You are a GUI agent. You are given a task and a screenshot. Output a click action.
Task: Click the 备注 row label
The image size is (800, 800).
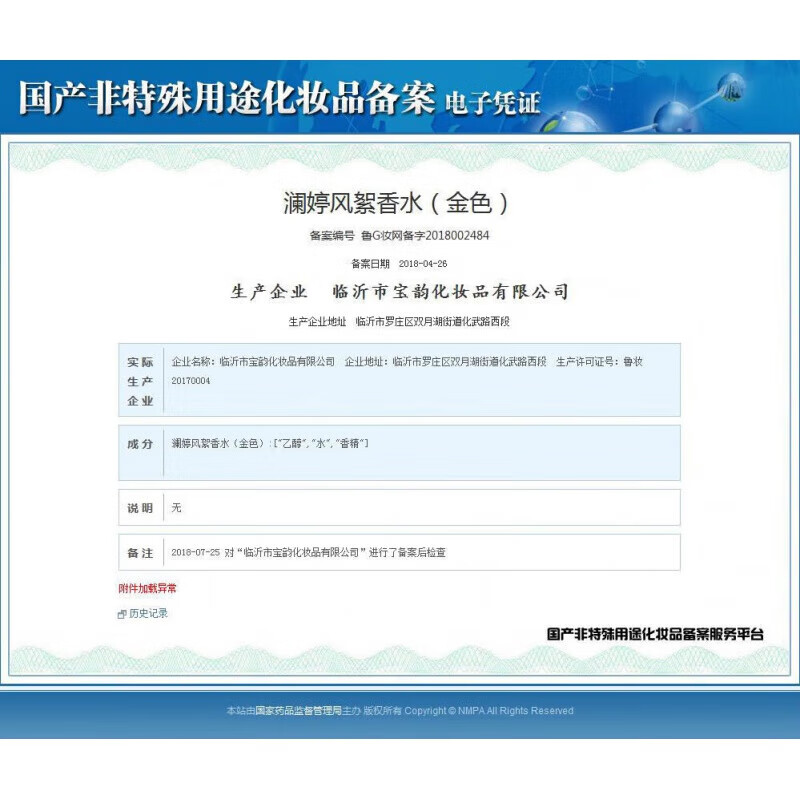pyautogui.click(x=140, y=552)
